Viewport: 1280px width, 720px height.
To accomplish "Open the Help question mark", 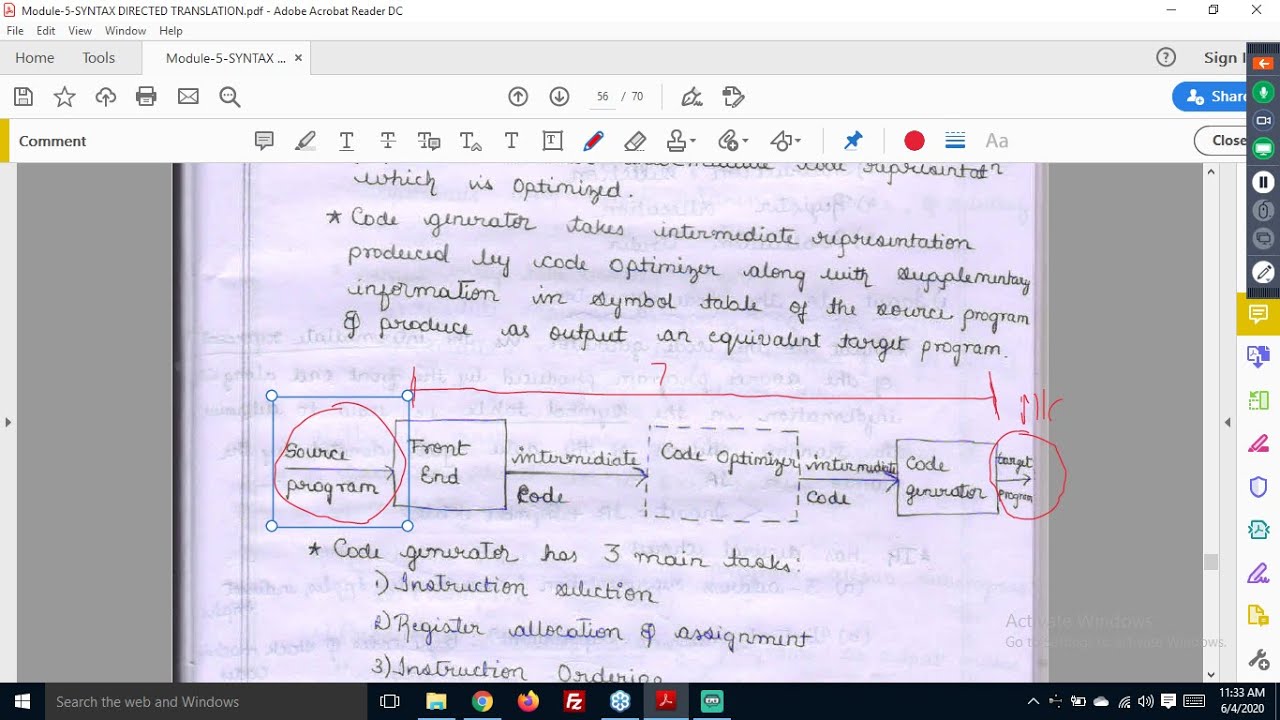I will [x=1166, y=58].
